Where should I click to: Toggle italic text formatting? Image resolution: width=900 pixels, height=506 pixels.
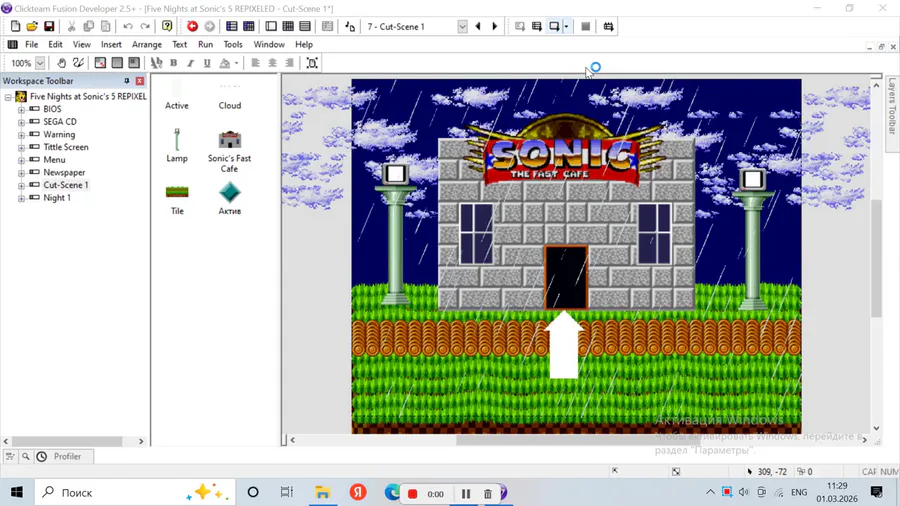[190, 63]
